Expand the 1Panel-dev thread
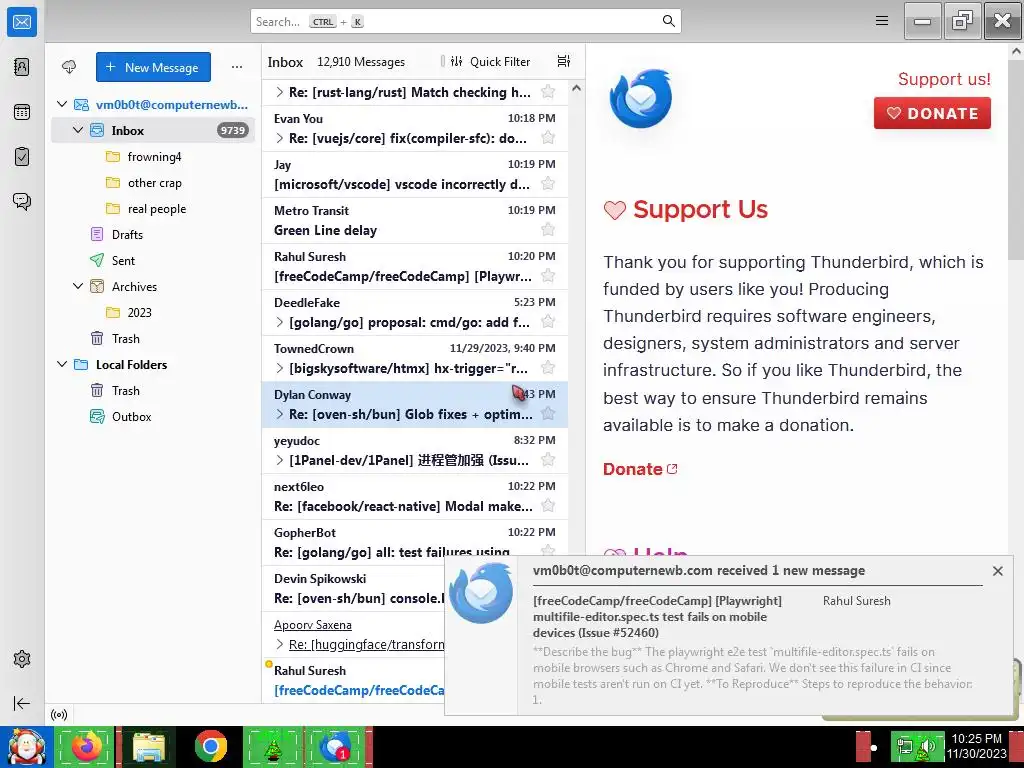The width and height of the screenshot is (1024, 768). tap(280, 460)
